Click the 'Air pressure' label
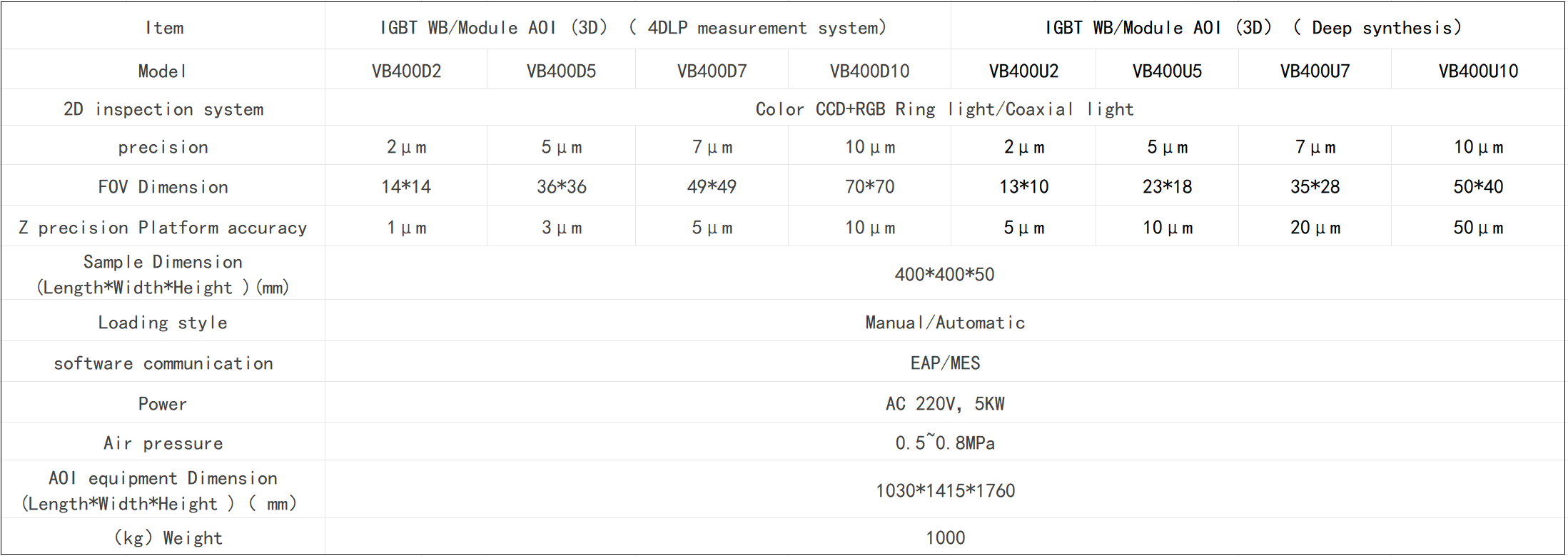Screen dimensions: 1568x556 [163, 443]
